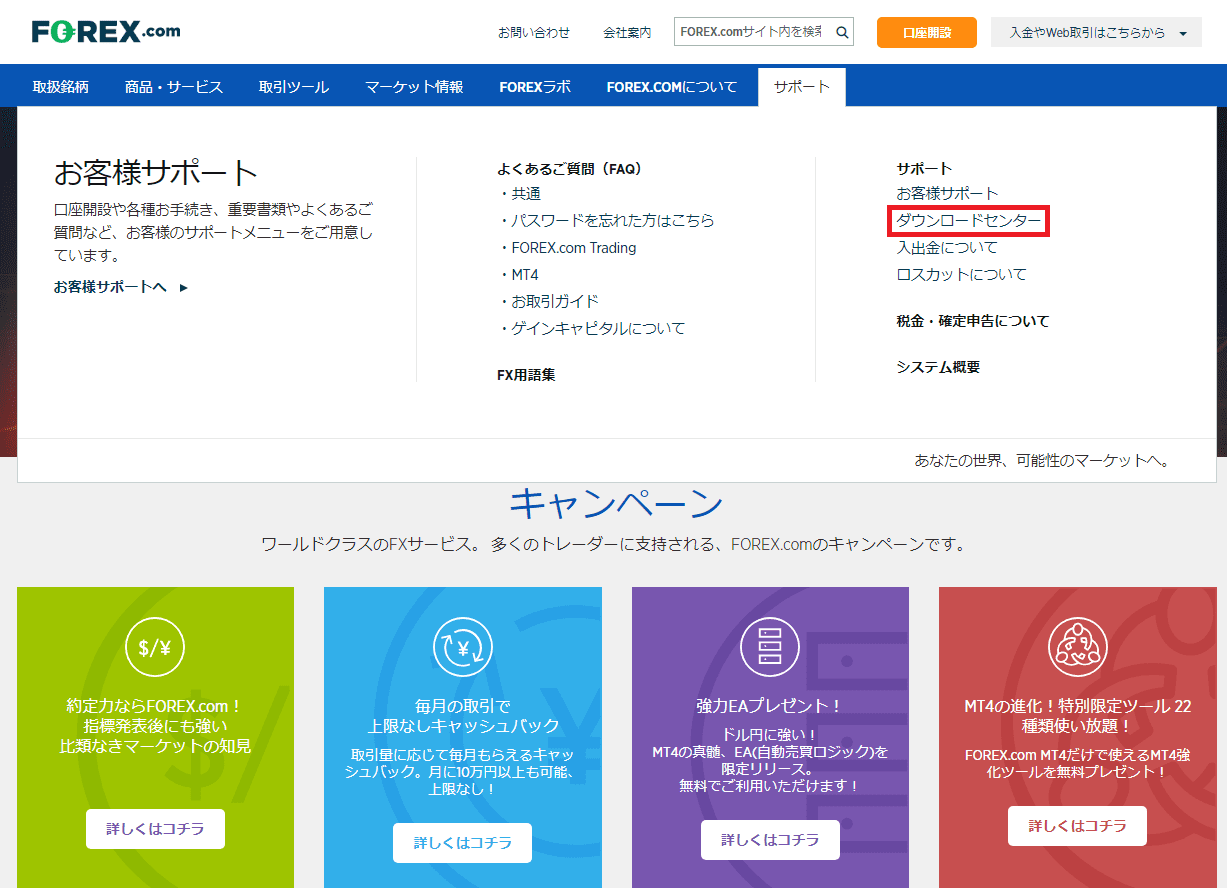The width and height of the screenshot is (1227, 888).
Task: Click arrow next to お客様サポートへ
Action: pyautogui.click(x=183, y=288)
